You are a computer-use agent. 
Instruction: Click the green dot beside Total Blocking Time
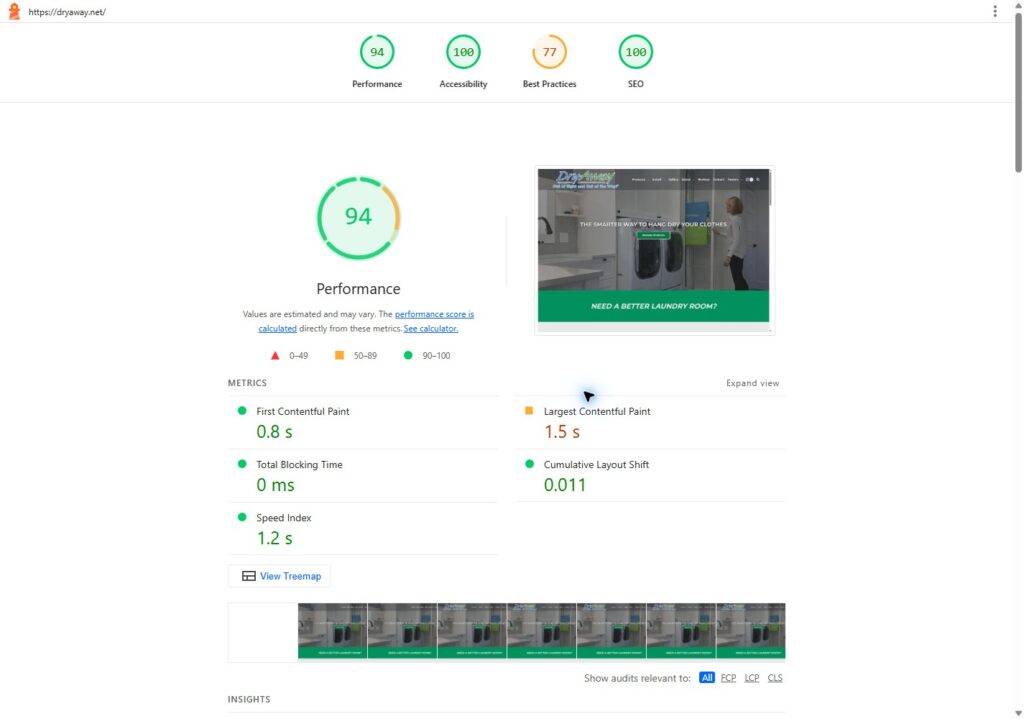coord(242,464)
